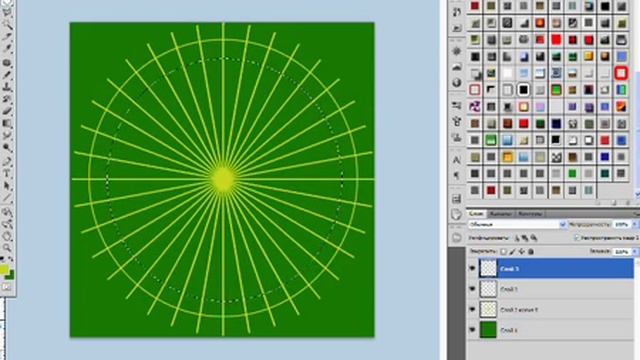Viewport: 640px width, 360px height.
Task: Switch to the Контуры tab
Action: point(530,214)
